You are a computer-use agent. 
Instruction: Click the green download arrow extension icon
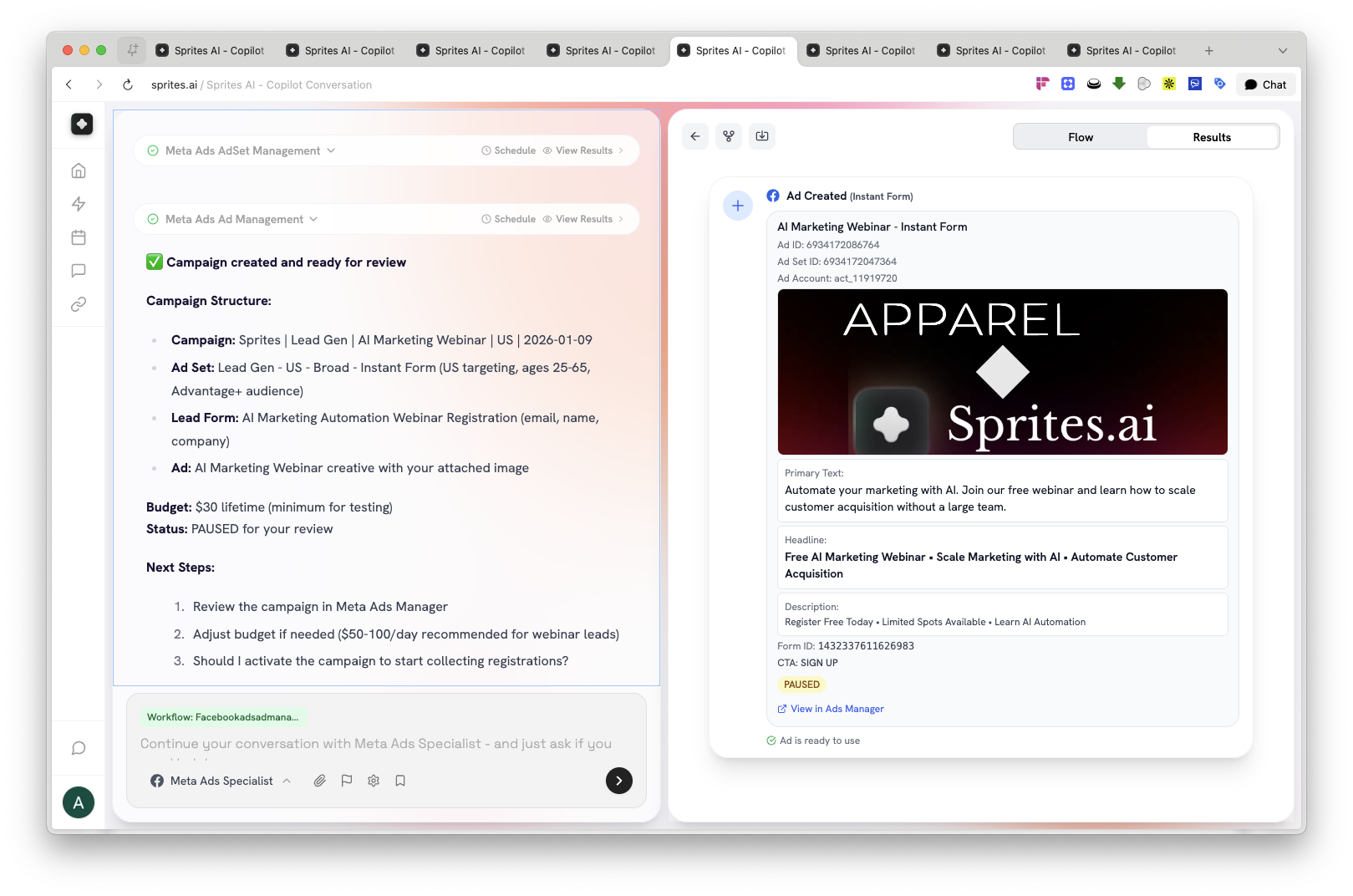[1119, 84]
